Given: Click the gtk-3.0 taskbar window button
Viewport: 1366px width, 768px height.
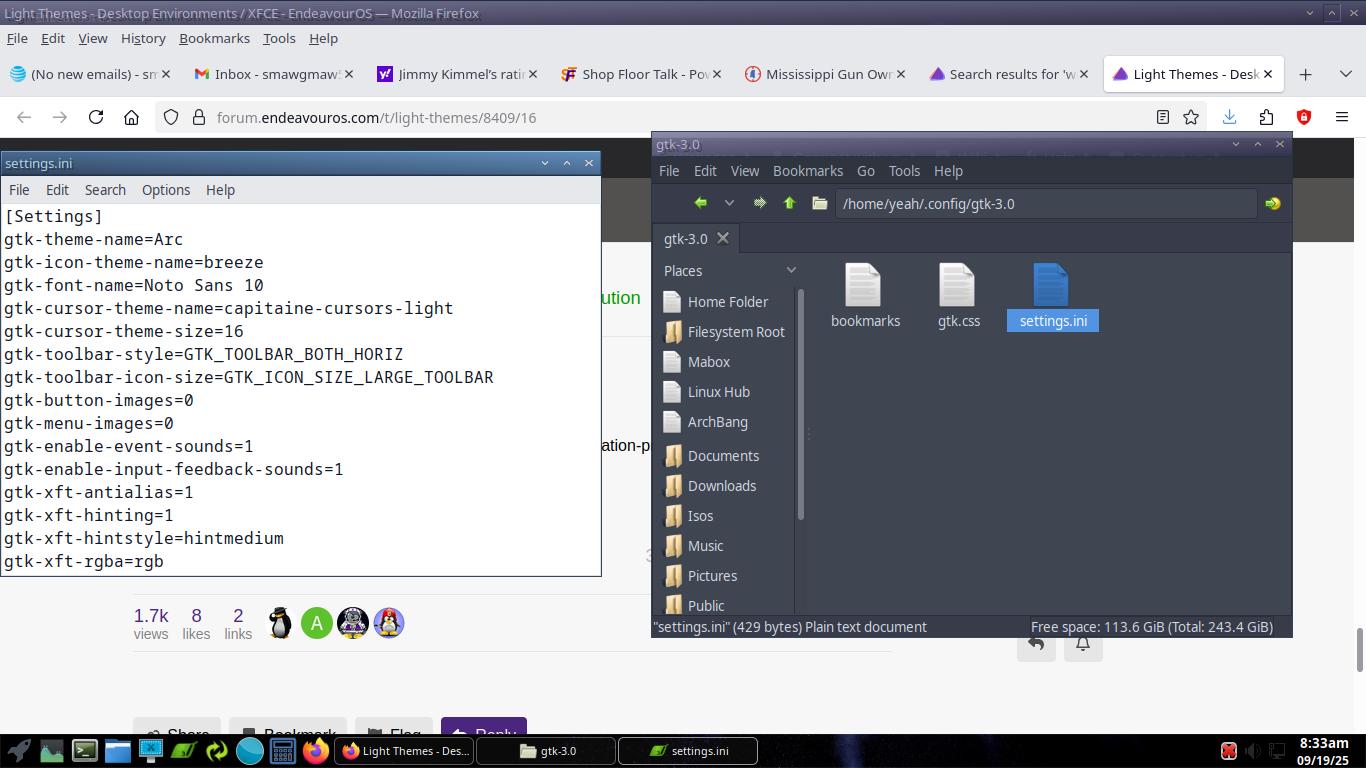Looking at the screenshot, I should point(548,750).
